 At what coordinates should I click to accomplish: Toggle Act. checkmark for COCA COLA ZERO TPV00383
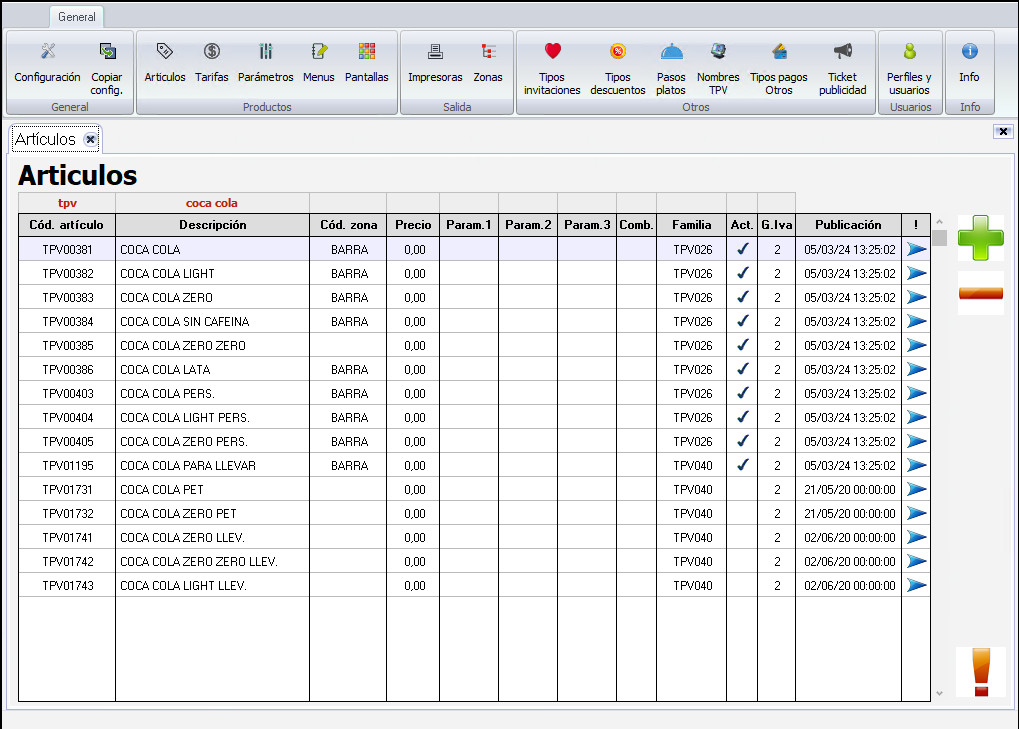[742, 297]
